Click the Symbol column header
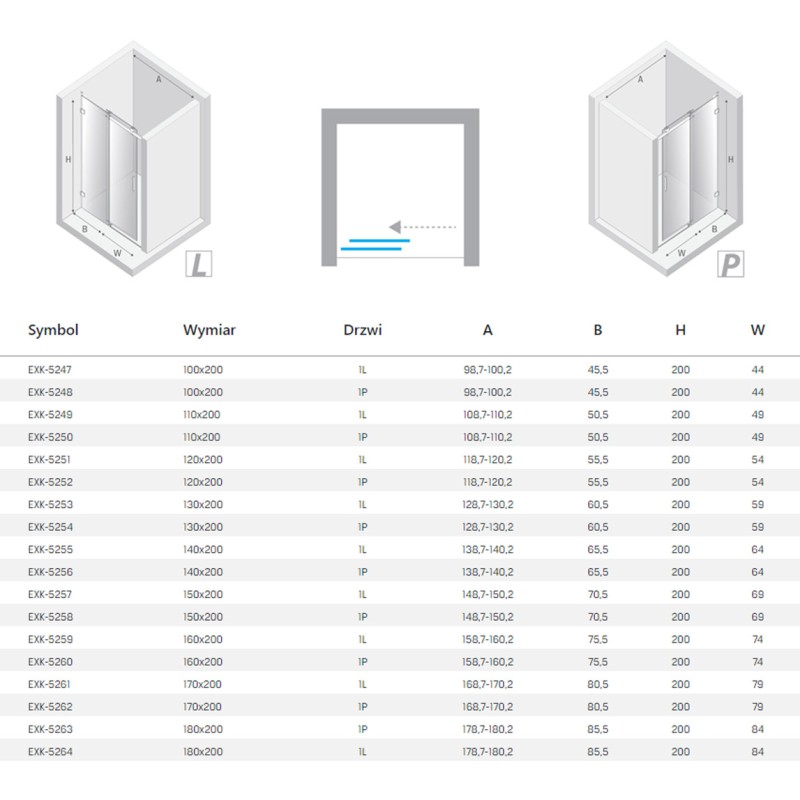This screenshot has width=800, height=800. point(53,330)
